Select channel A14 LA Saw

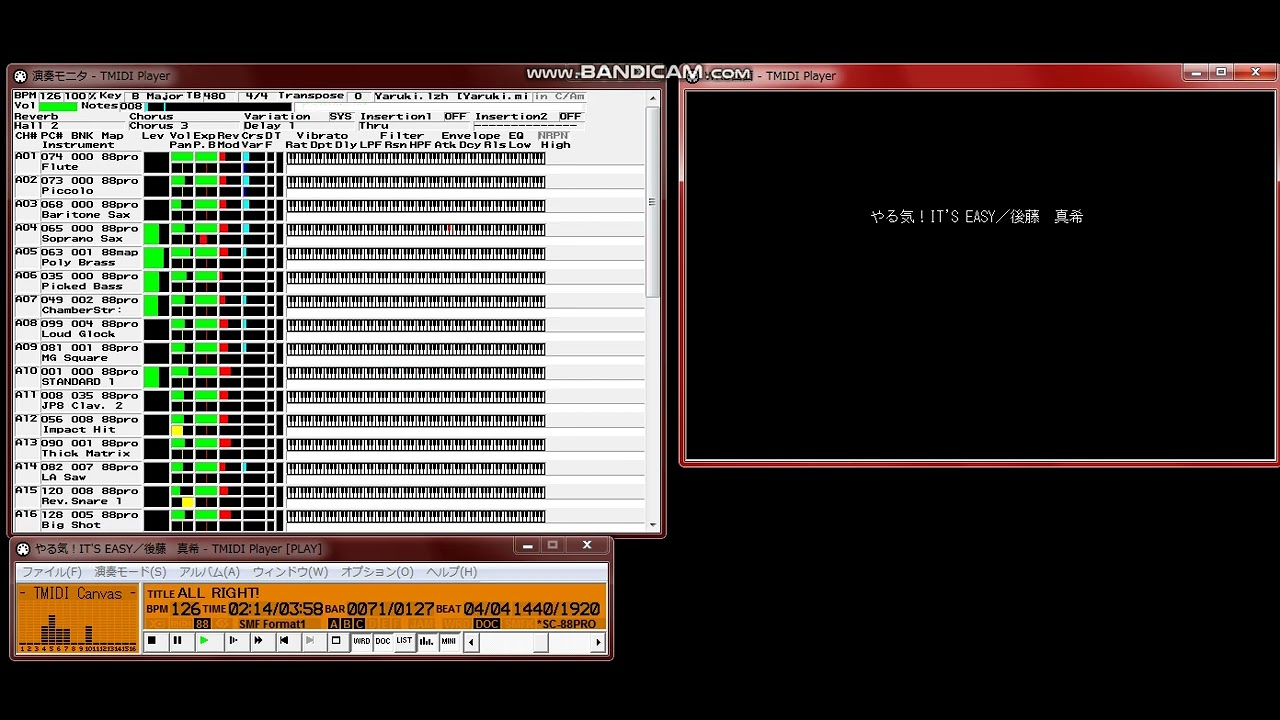point(77,472)
